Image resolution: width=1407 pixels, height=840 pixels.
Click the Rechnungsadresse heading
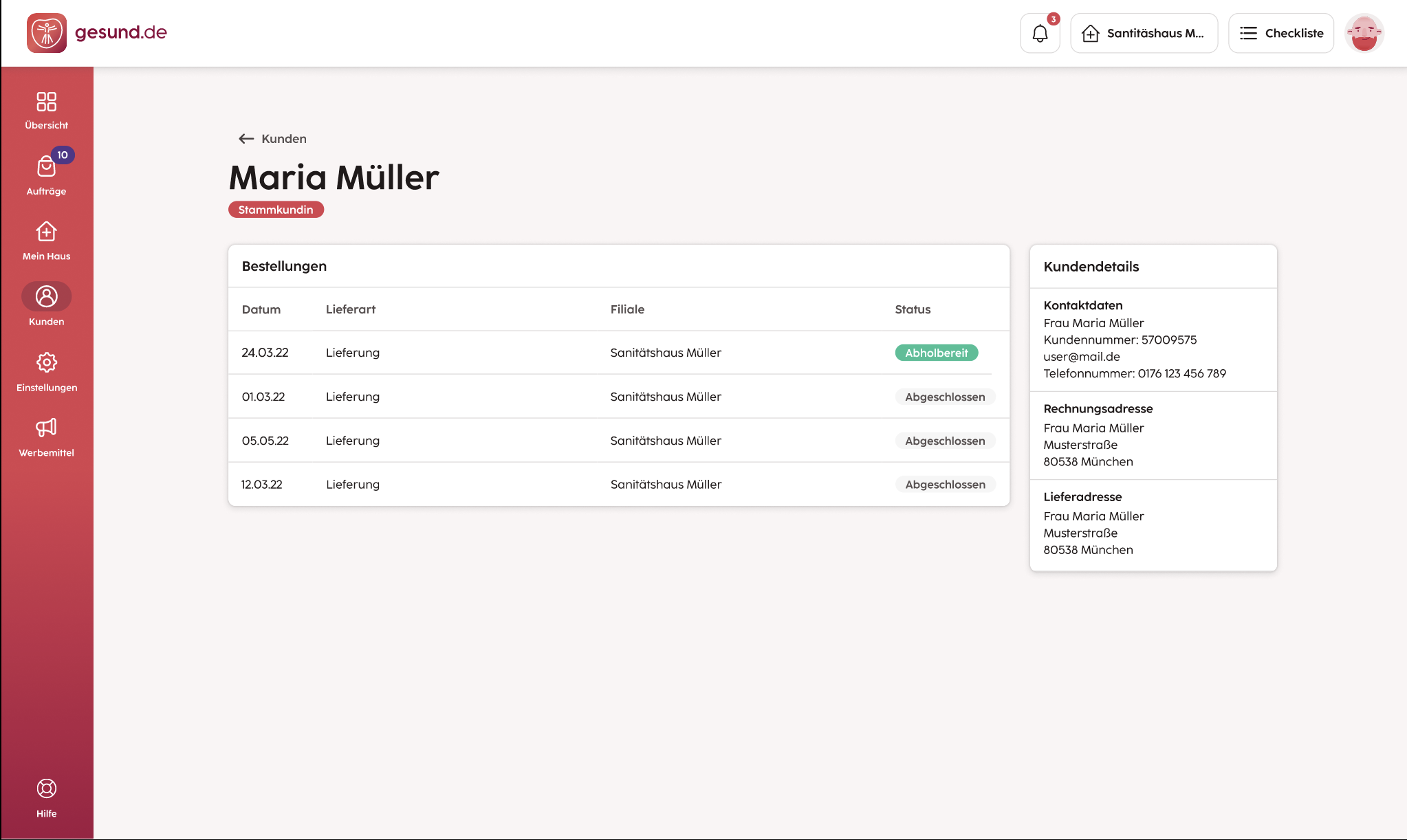pyautogui.click(x=1098, y=408)
